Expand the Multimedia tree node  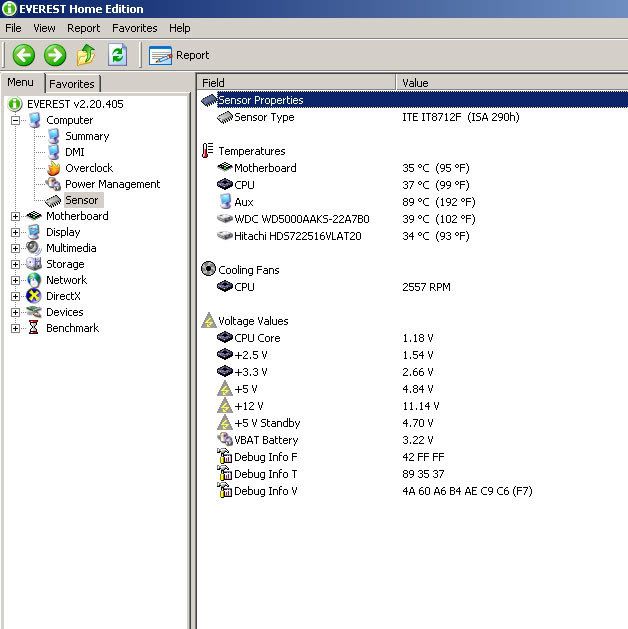point(15,248)
